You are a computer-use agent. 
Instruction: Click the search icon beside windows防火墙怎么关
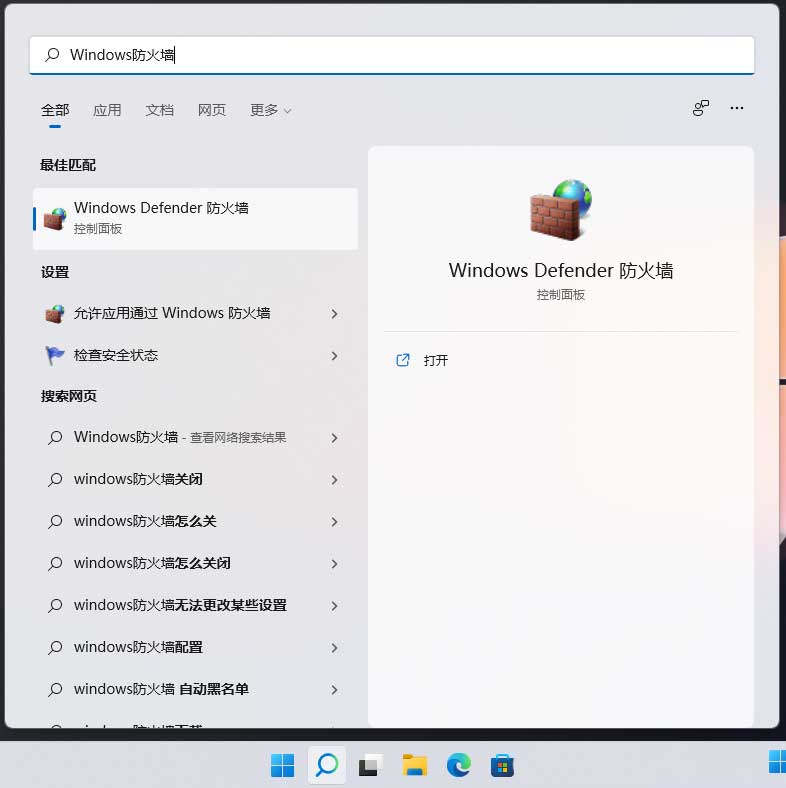coord(55,522)
